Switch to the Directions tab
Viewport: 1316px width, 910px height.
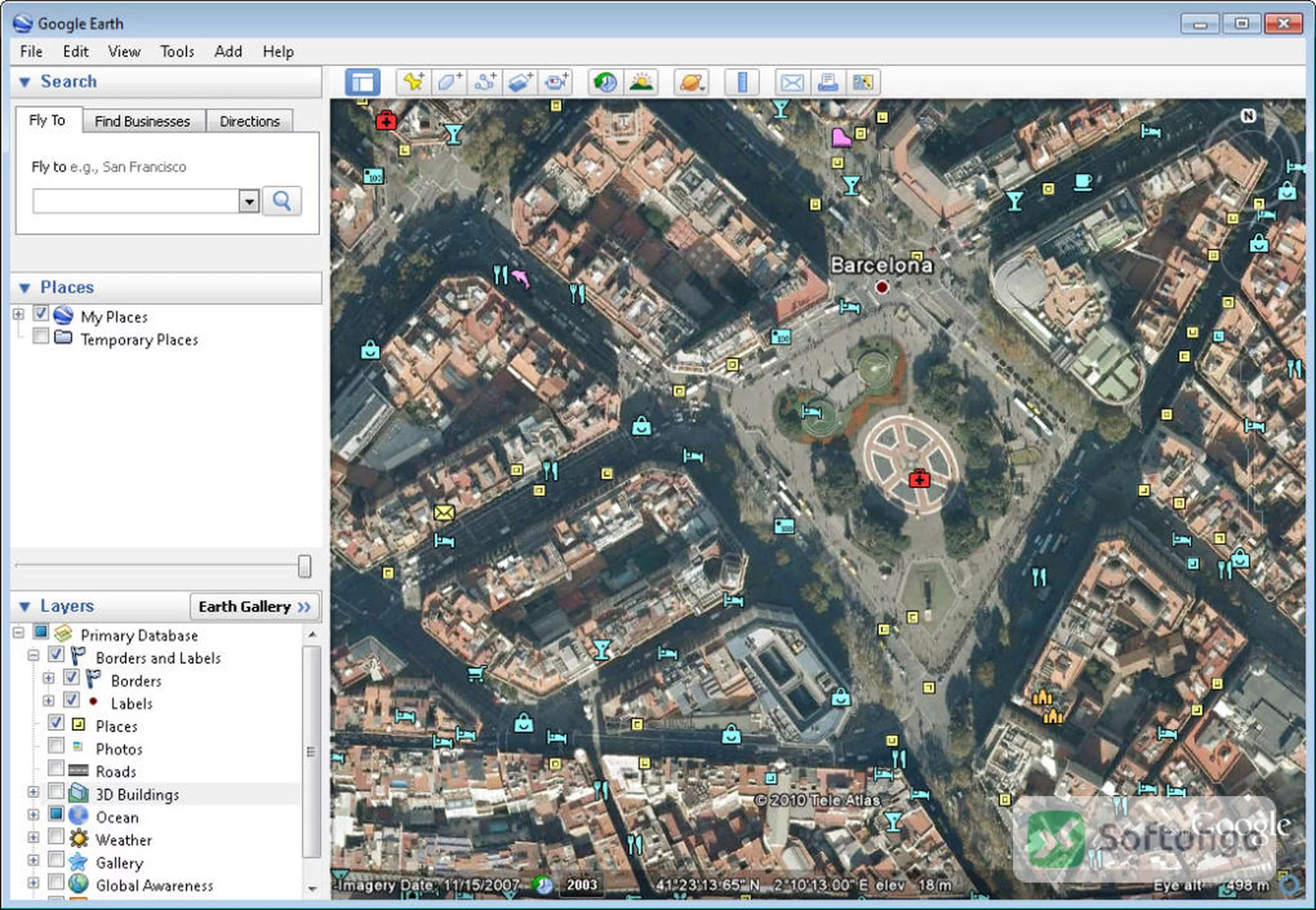click(249, 121)
